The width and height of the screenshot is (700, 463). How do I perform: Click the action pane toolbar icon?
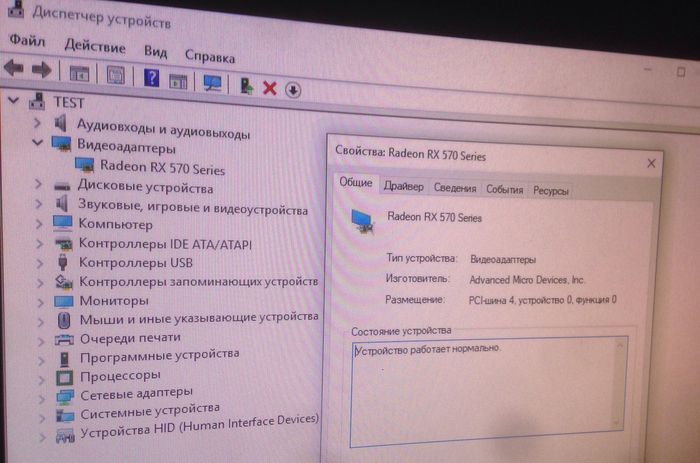click(178, 81)
